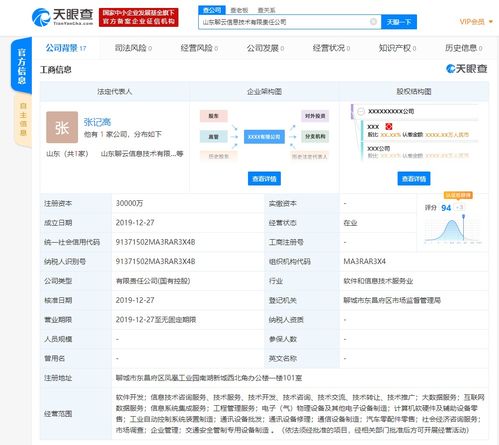Viewport: 499px width, 445px height.
Task: Click the 统一社会信用代码 value
Action: coord(155,242)
